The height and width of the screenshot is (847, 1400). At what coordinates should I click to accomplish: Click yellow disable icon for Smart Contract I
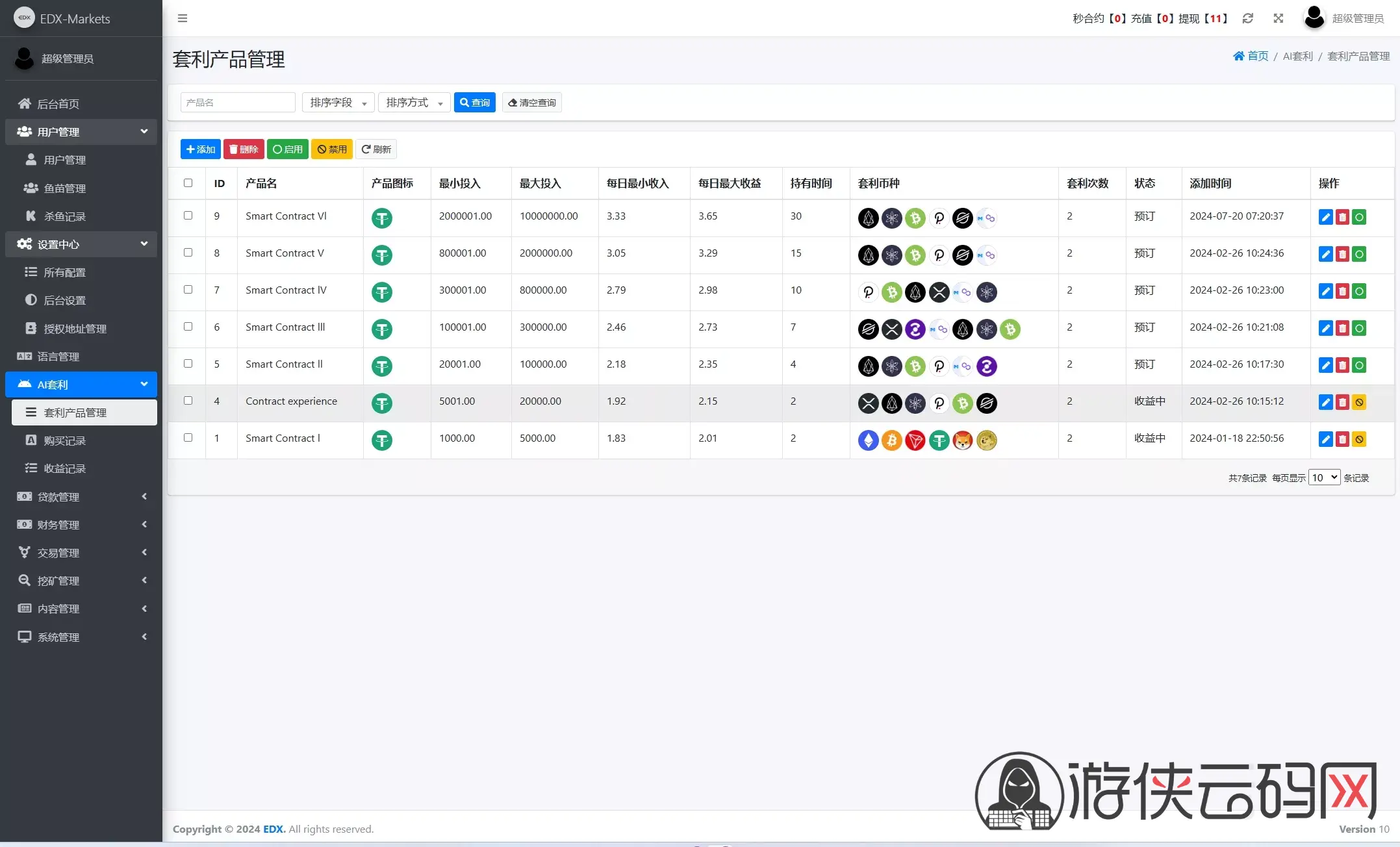pyautogui.click(x=1359, y=439)
